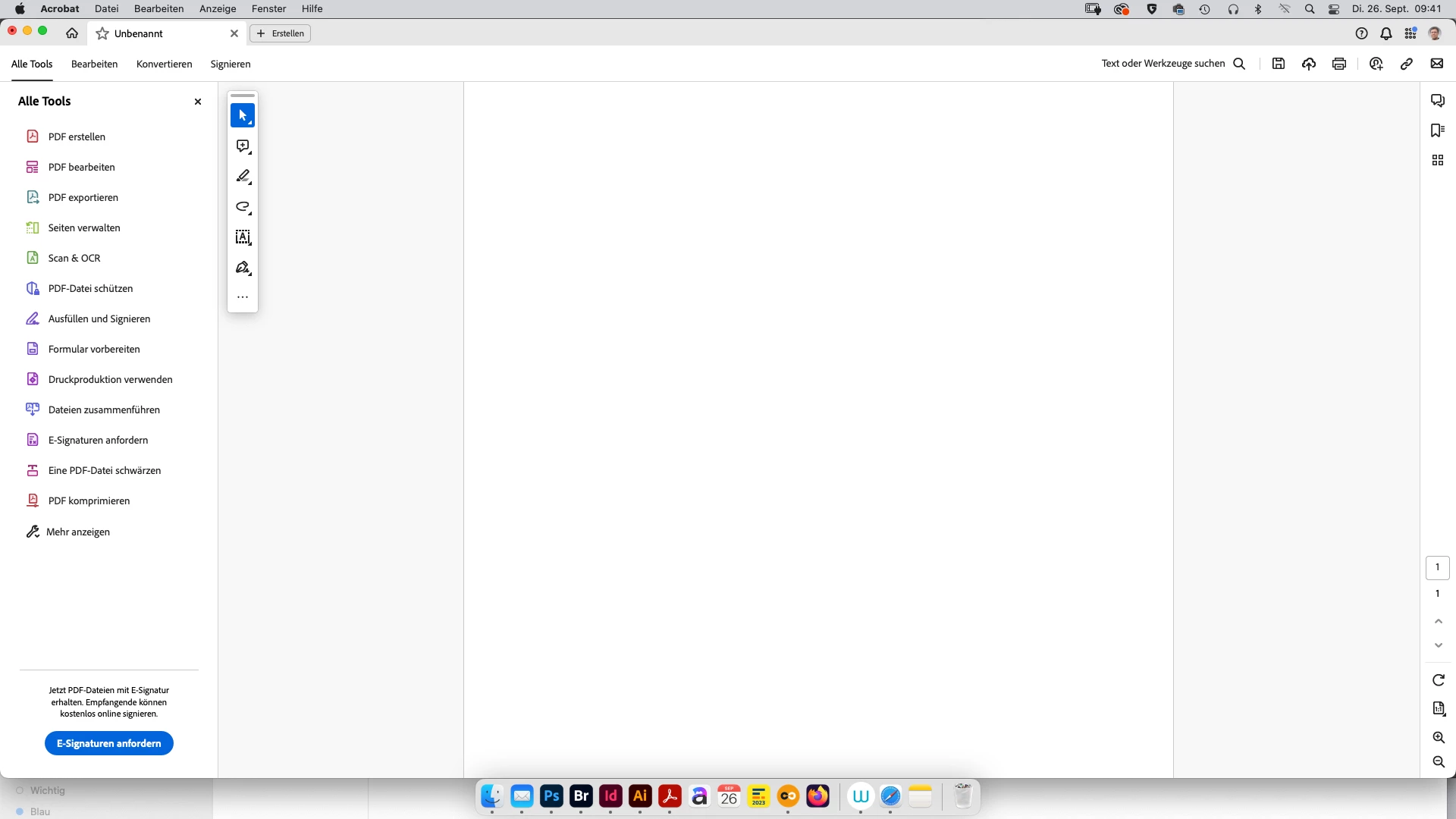The width and height of the screenshot is (1456, 819).
Task: Click the page number input field
Action: pos(1437,567)
